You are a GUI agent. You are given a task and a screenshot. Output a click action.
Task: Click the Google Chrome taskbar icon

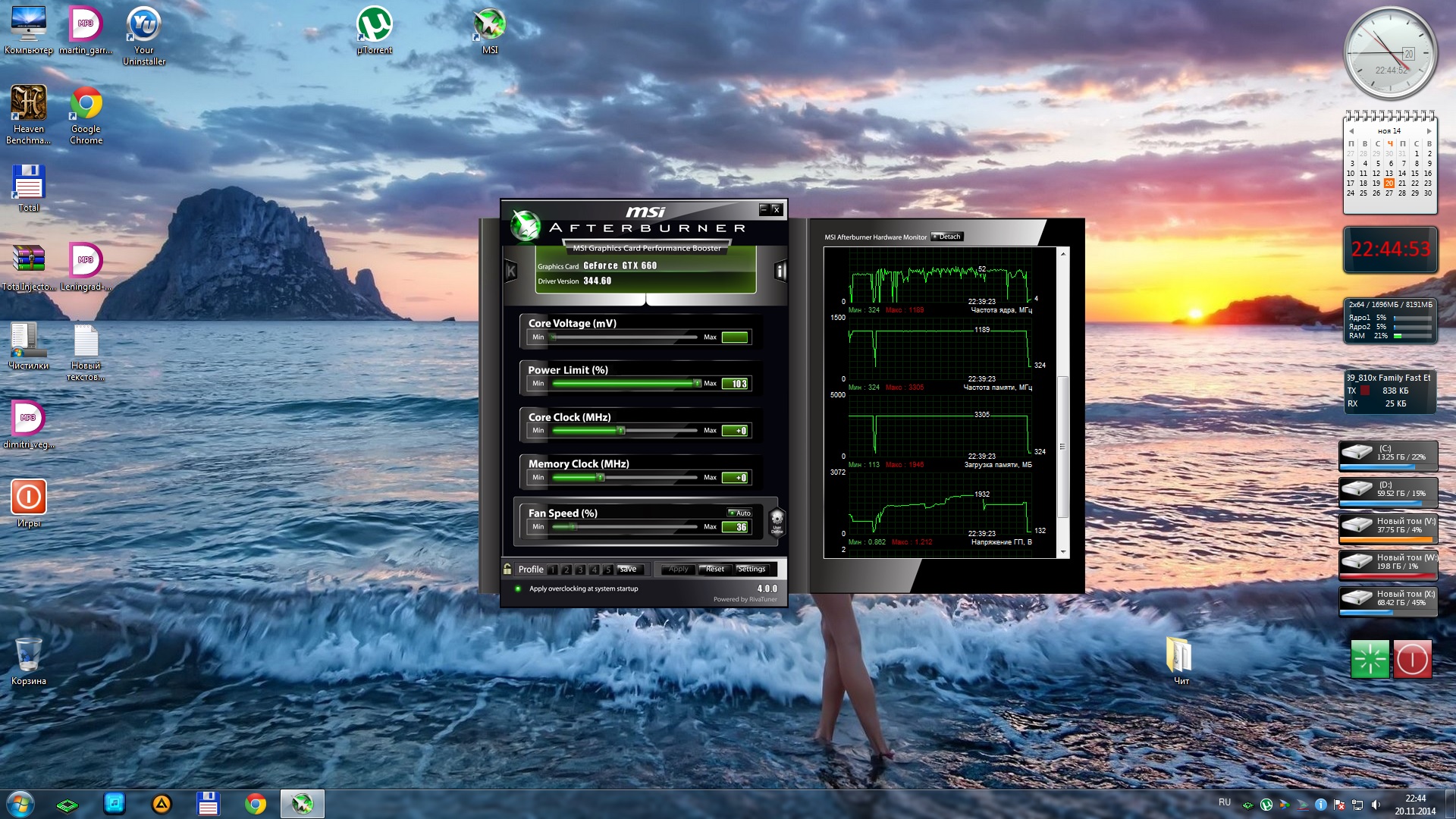pos(256,804)
